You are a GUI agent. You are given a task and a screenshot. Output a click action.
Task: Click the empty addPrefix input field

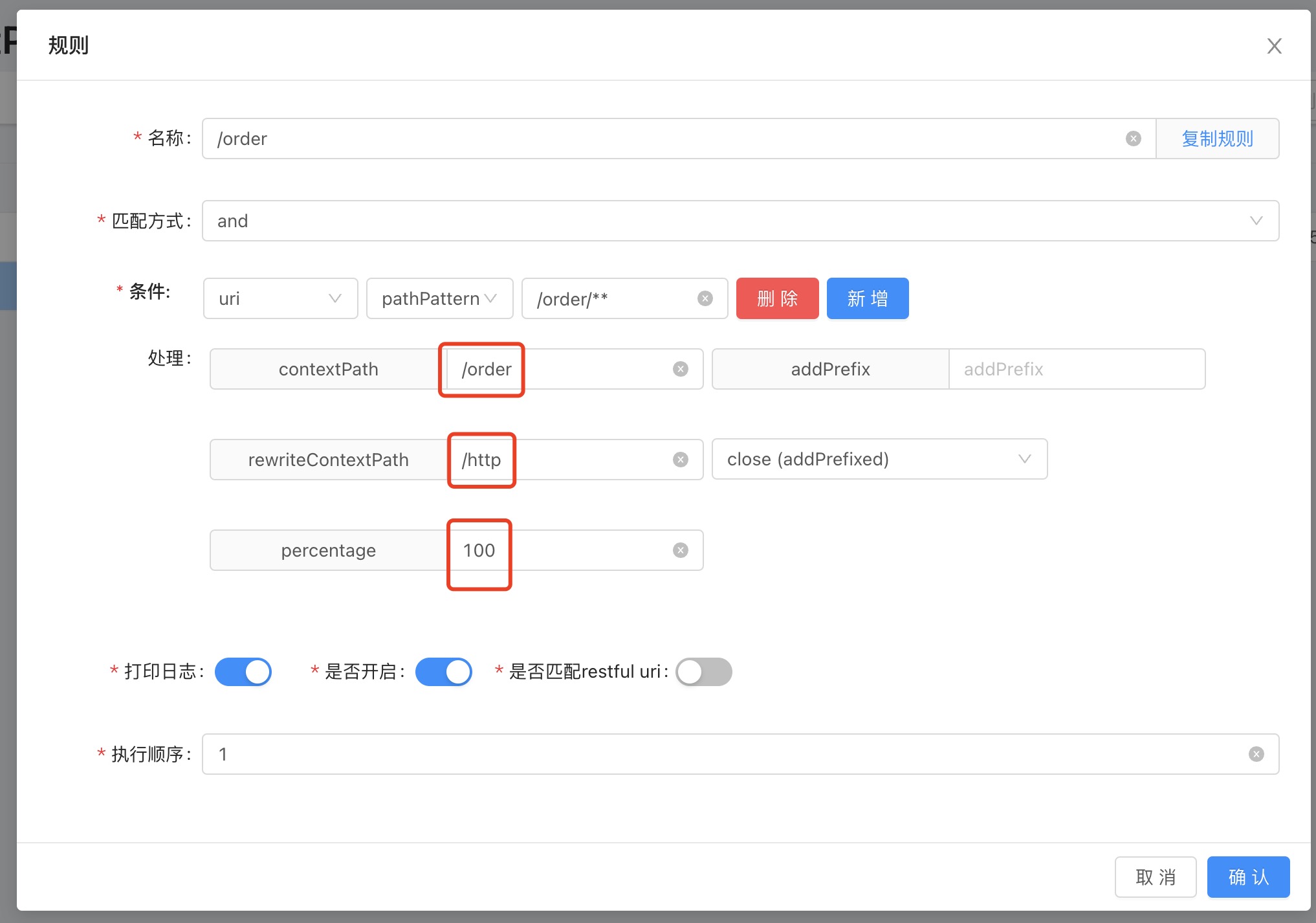1076,369
